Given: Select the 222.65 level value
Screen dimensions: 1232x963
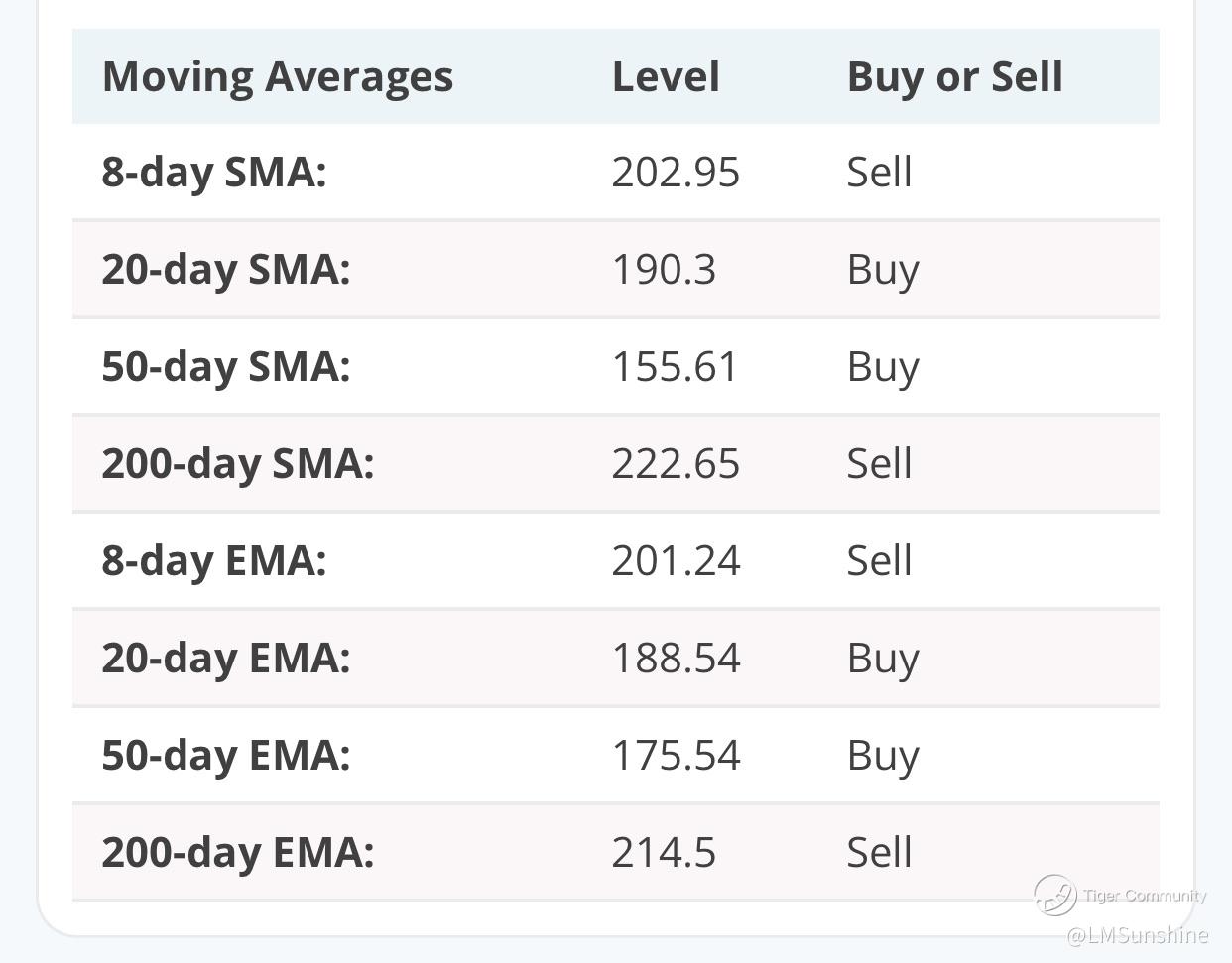Looking at the screenshot, I should click(676, 463).
